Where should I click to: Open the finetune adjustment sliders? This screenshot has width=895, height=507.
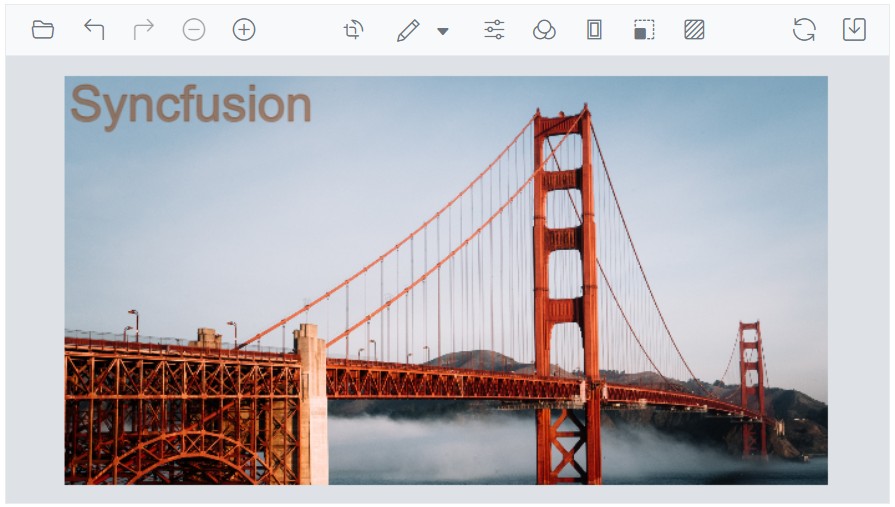tap(494, 30)
